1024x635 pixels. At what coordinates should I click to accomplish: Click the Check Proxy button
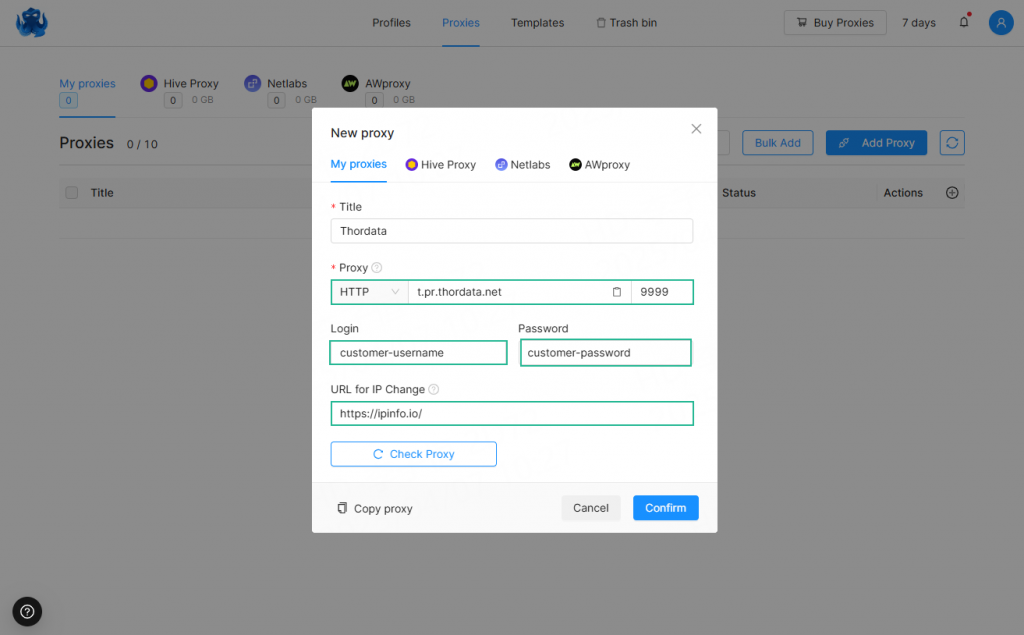[413, 454]
